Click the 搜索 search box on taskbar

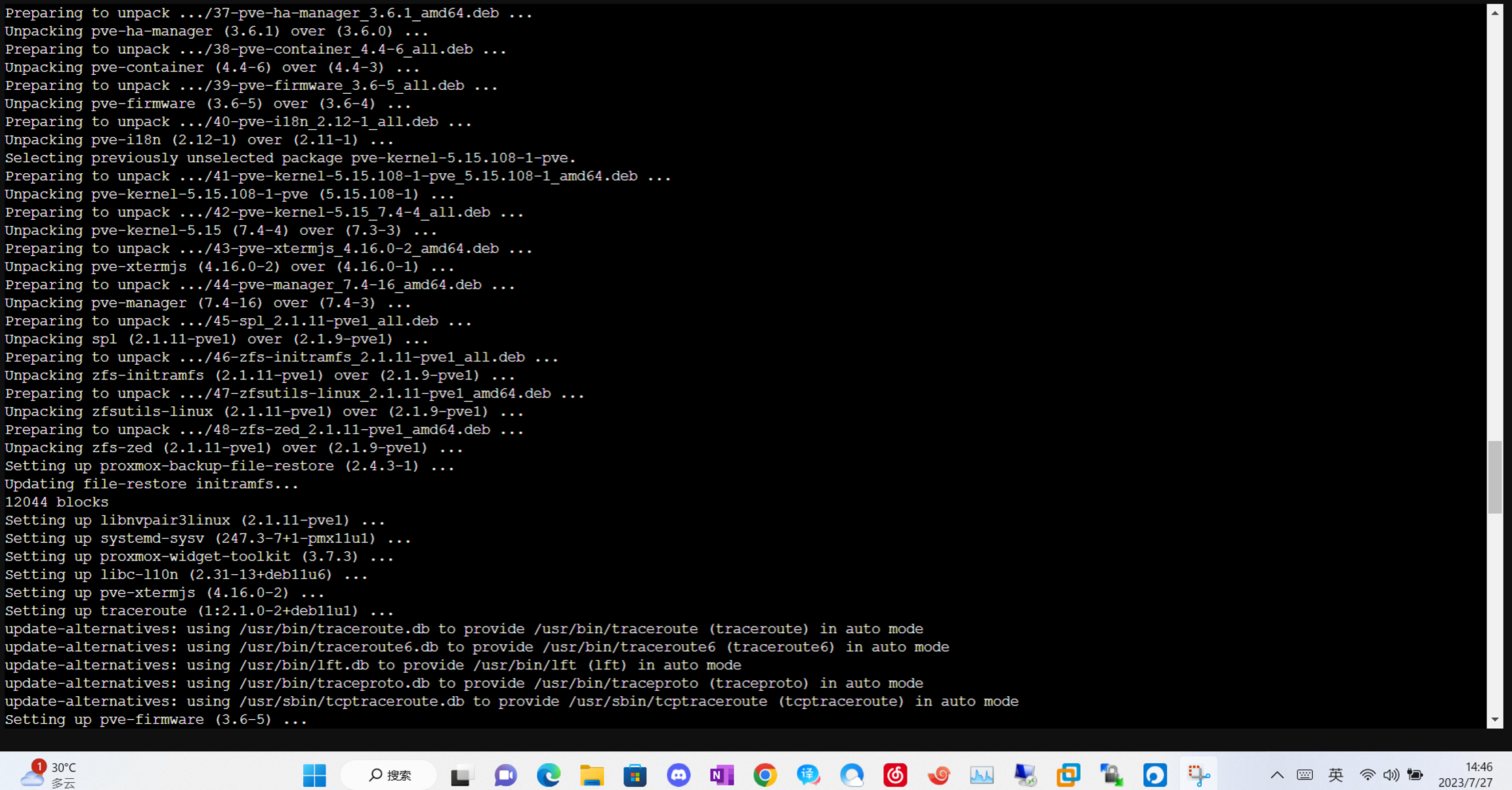[x=389, y=775]
